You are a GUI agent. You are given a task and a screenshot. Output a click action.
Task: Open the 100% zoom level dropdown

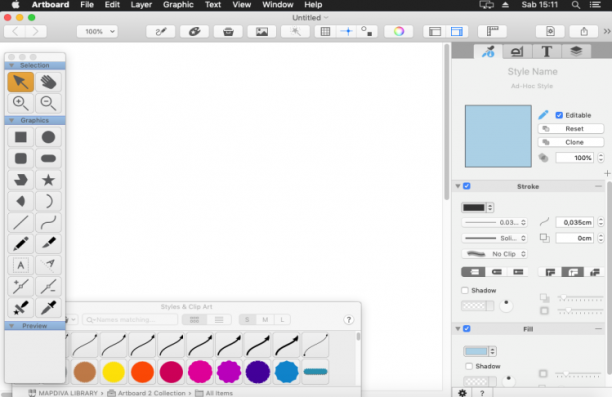coord(98,31)
